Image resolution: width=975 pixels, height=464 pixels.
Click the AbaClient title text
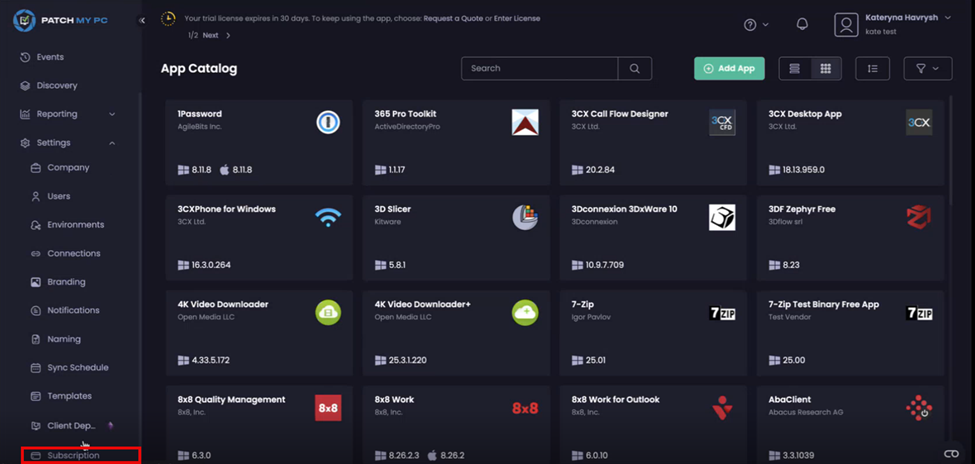click(790, 399)
